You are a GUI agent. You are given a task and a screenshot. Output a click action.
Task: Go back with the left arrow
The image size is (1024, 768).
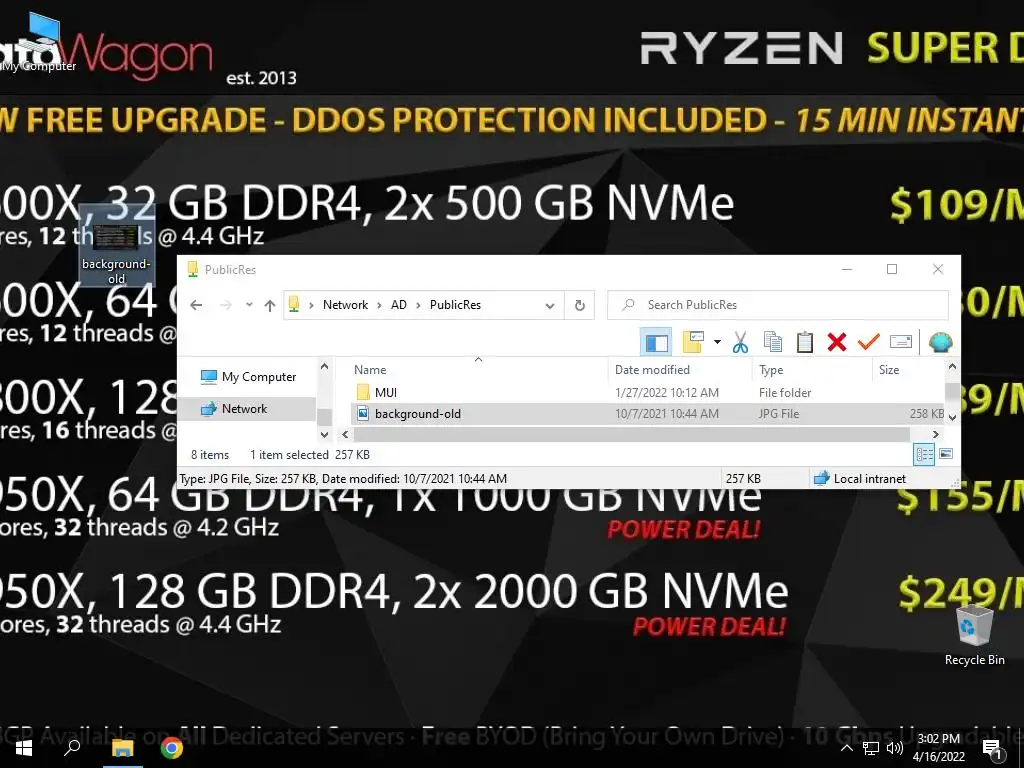click(196, 305)
